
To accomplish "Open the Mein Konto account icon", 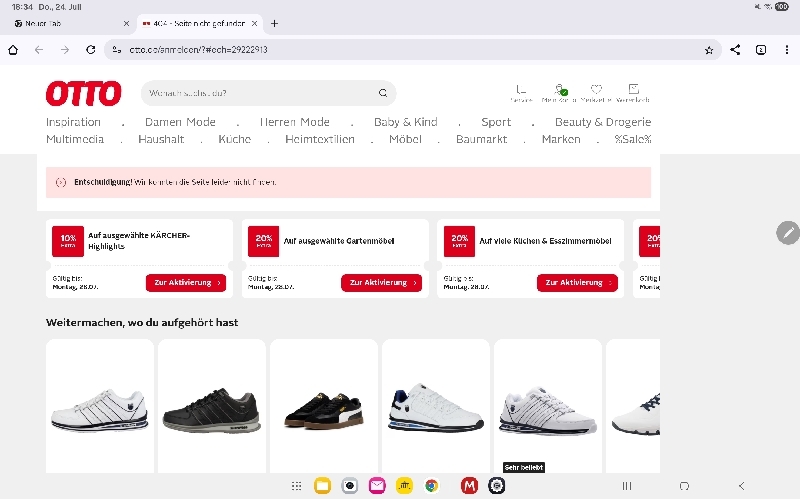I will pyautogui.click(x=561, y=92).
